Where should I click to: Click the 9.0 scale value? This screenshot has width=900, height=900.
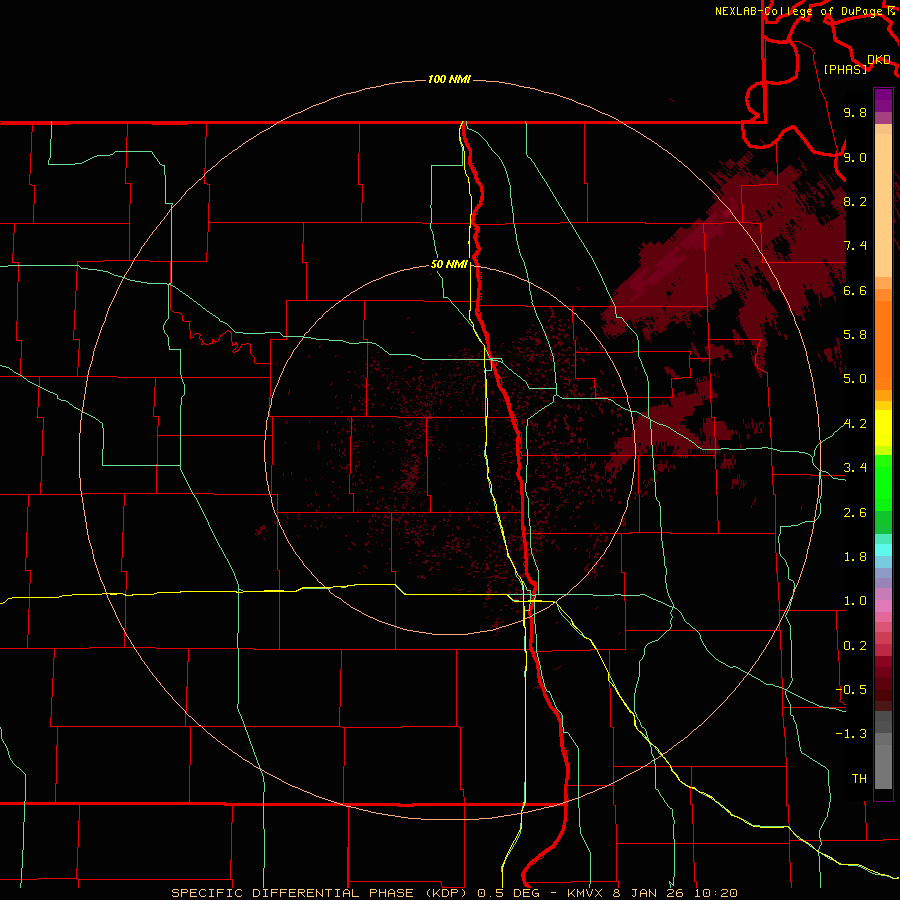855,157
